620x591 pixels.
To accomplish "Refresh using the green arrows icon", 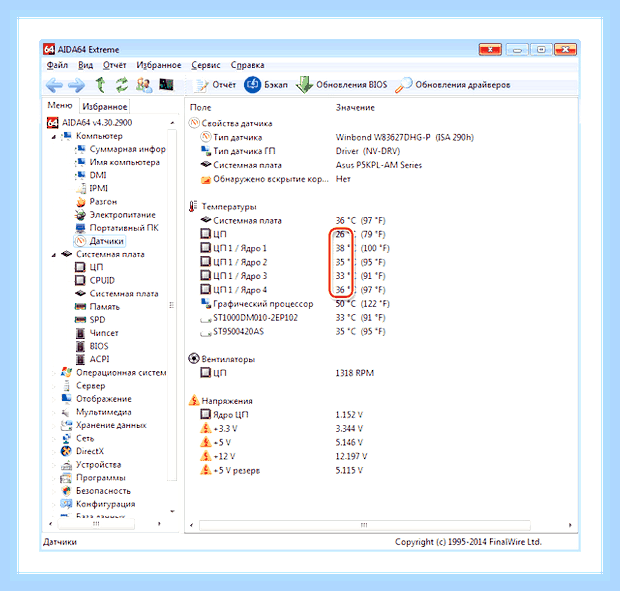I will tap(122, 85).
